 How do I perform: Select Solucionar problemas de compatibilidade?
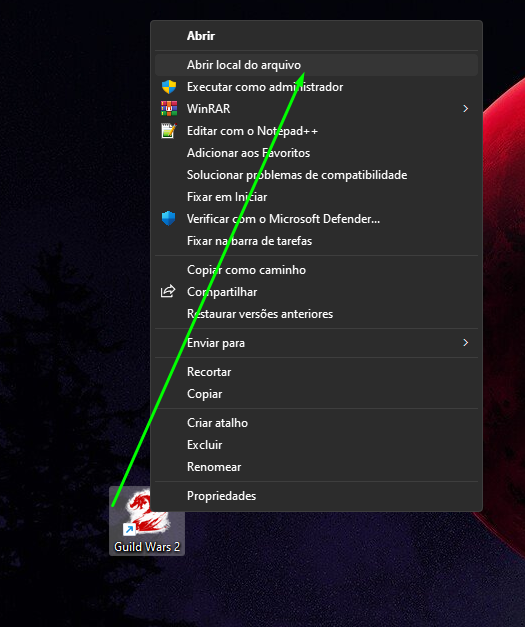(x=316, y=175)
